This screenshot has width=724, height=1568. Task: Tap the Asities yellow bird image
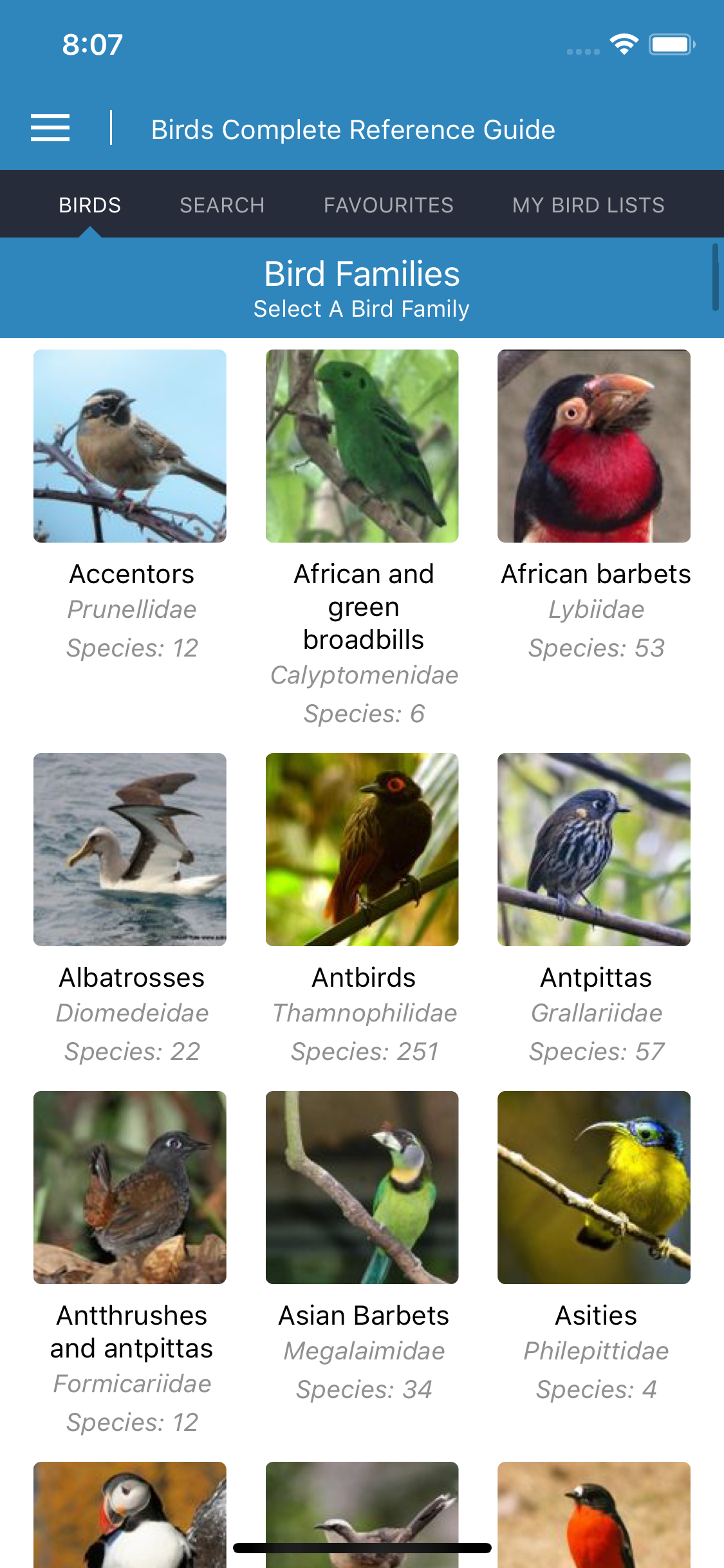pyautogui.click(x=594, y=1188)
